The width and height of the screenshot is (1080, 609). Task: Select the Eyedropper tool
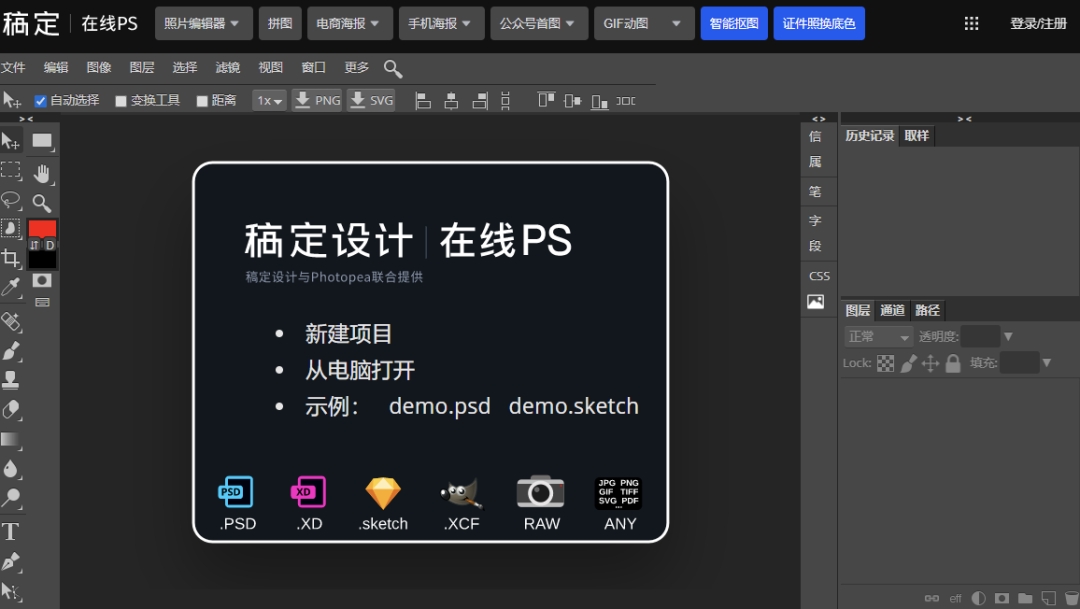[x=11, y=289]
